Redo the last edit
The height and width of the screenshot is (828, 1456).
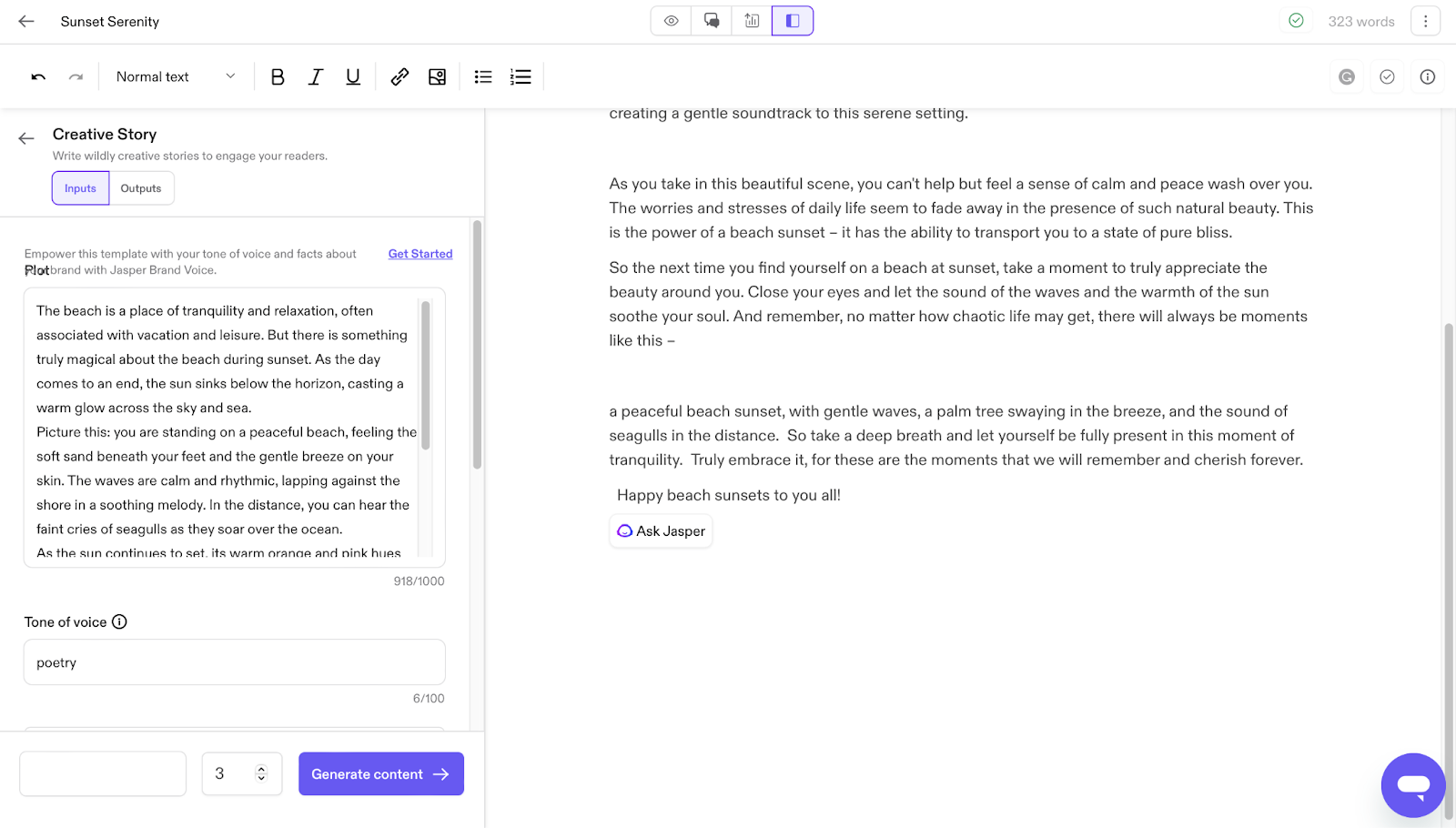click(76, 77)
